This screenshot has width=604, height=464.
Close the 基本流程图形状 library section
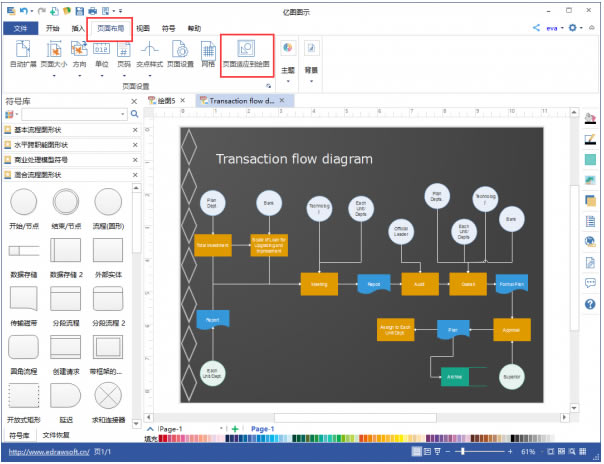[x=136, y=130]
